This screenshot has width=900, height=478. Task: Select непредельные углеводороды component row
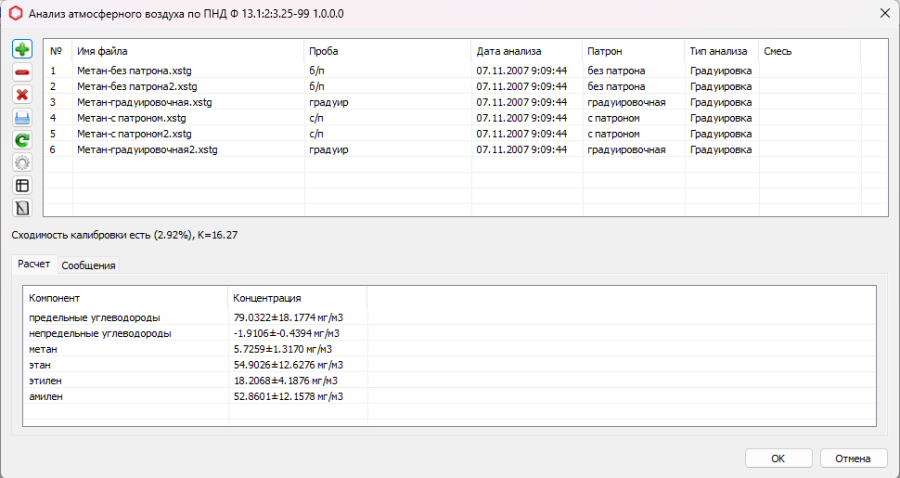pyautogui.click(x=100, y=333)
